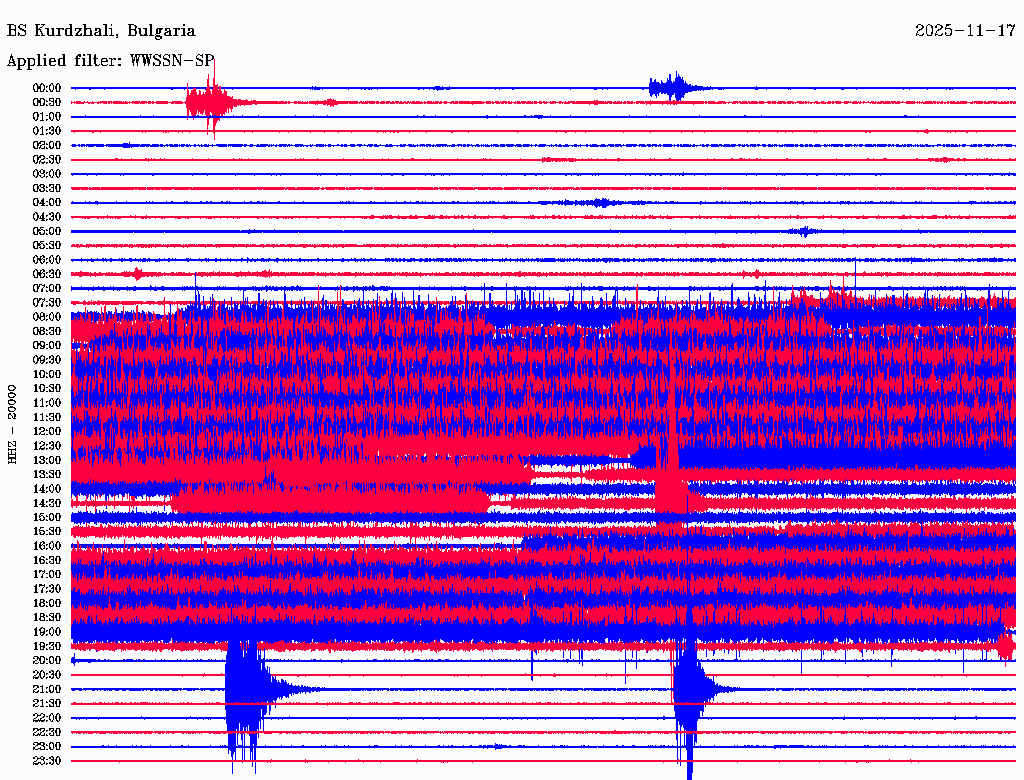Select the 09:00 time label
The image size is (1024, 780).
click(x=47, y=346)
